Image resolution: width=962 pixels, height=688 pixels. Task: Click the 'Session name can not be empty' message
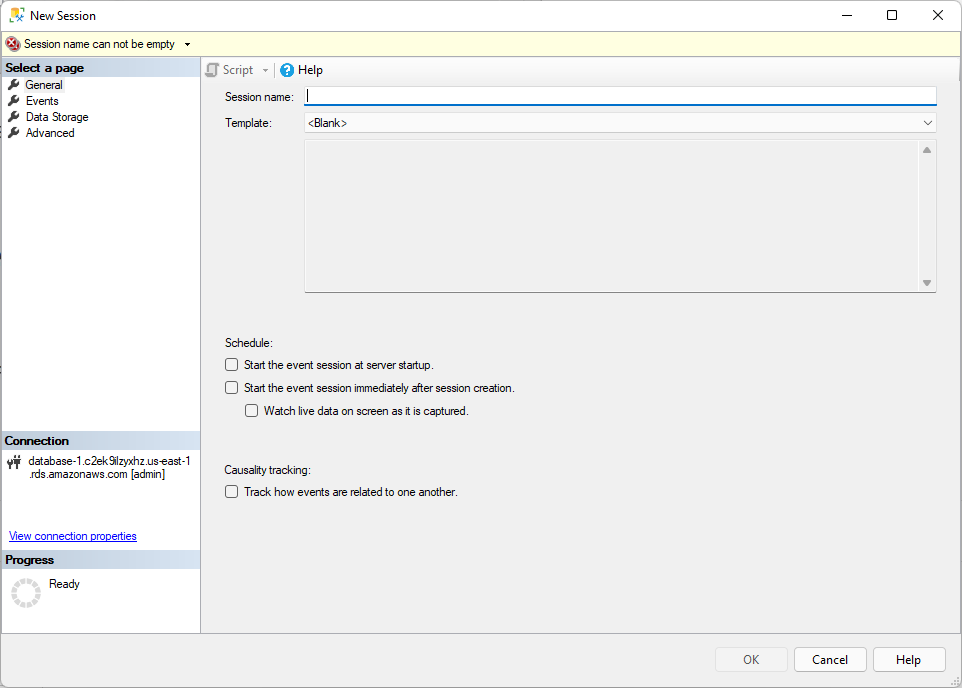(x=99, y=44)
